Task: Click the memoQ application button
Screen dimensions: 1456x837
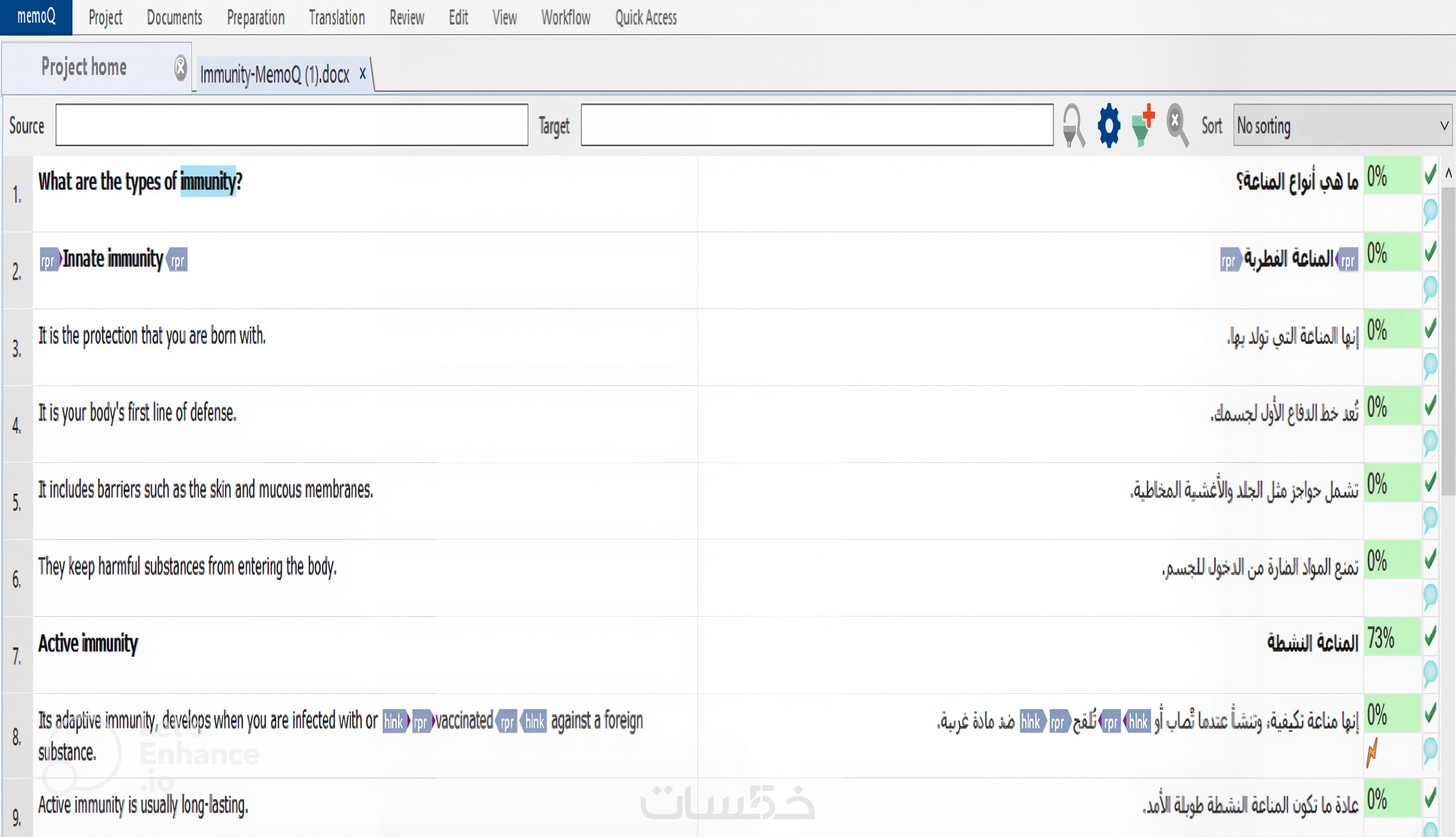Action: [36, 17]
